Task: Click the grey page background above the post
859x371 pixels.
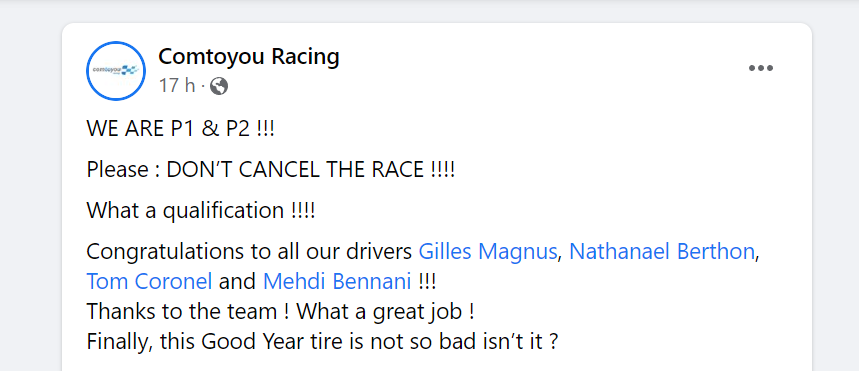Action: point(430,10)
